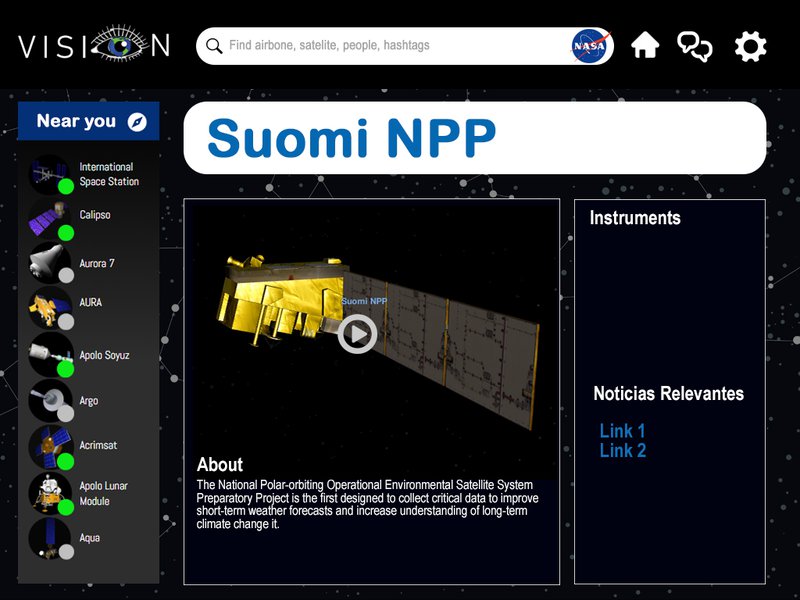
Task: Select Aqua satellite in sidebar
Action: [x=50, y=538]
